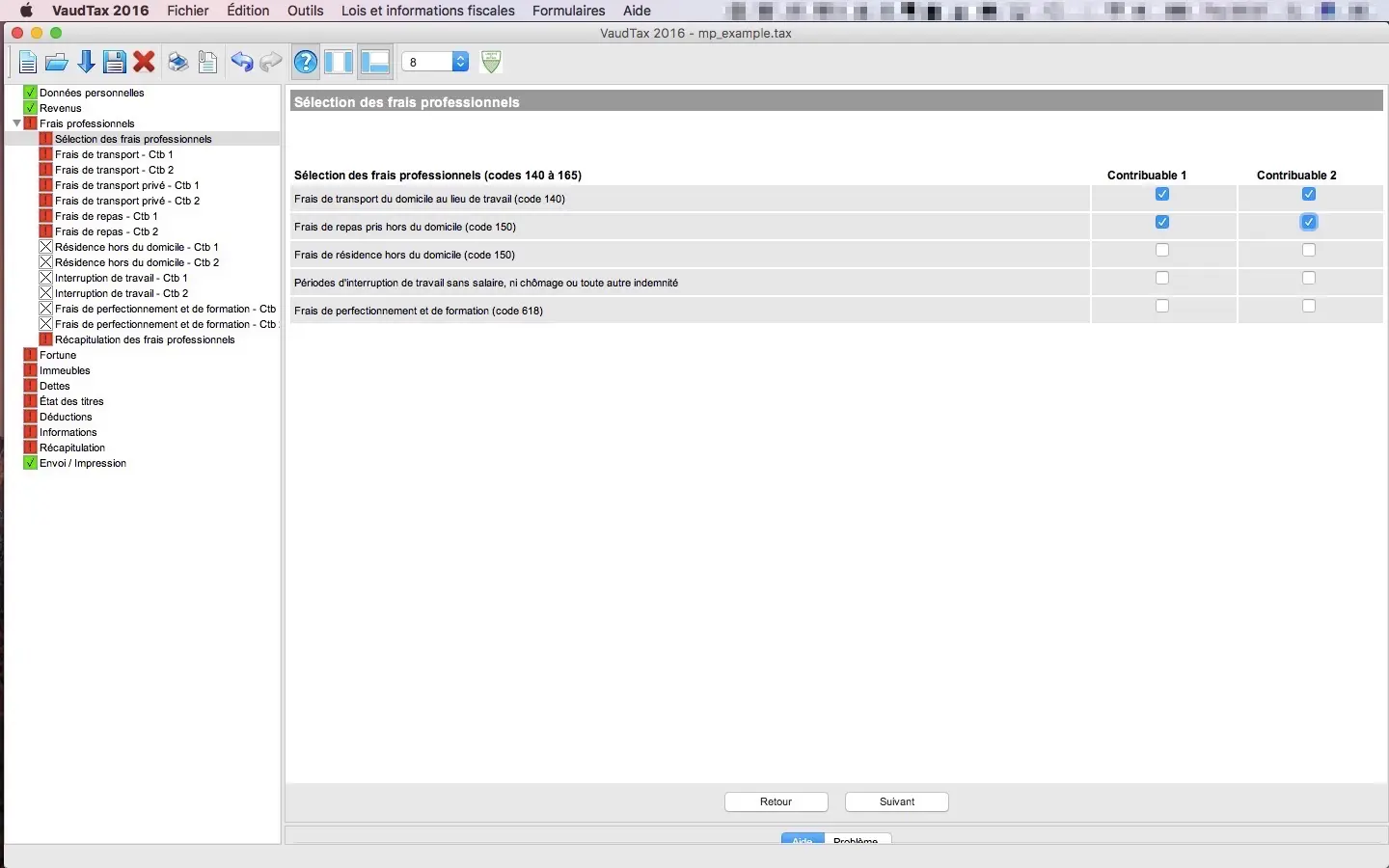The height and width of the screenshot is (868, 1389).
Task: Check résidence hors du domicile for Contribuable 1
Action: 1162,250
